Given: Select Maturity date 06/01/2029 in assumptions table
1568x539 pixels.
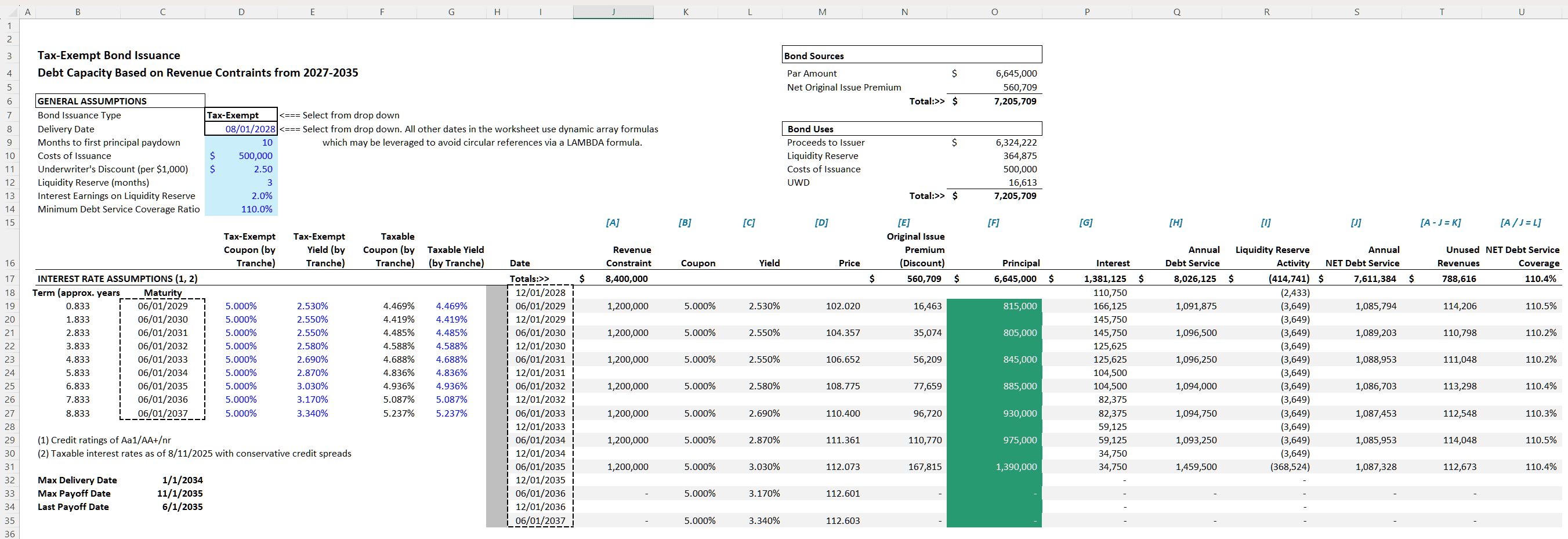Looking at the screenshot, I should [162, 306].
